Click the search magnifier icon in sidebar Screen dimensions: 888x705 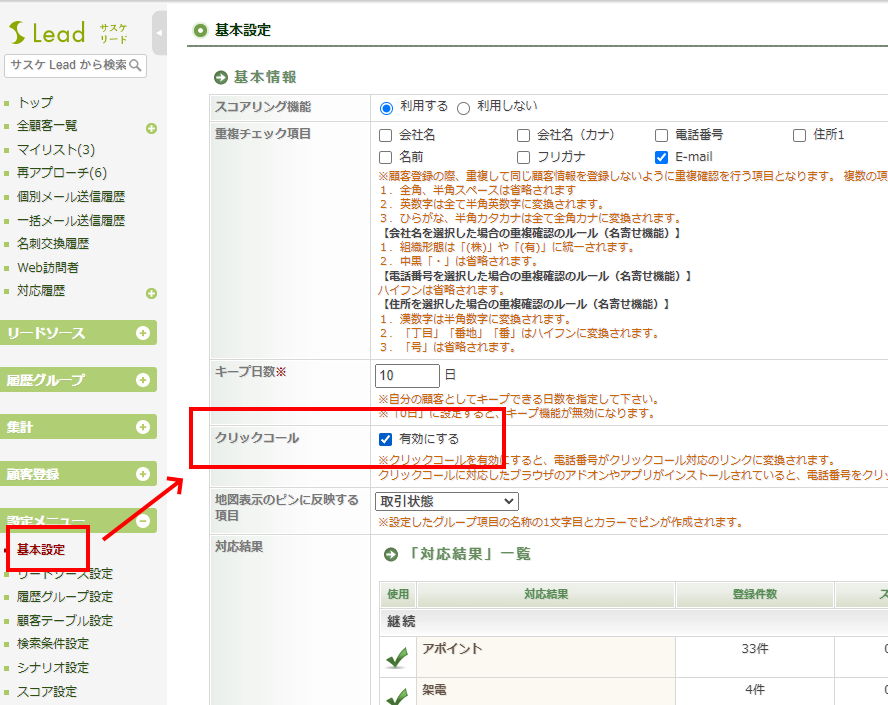pyautogui.click(x=136, y=65)
